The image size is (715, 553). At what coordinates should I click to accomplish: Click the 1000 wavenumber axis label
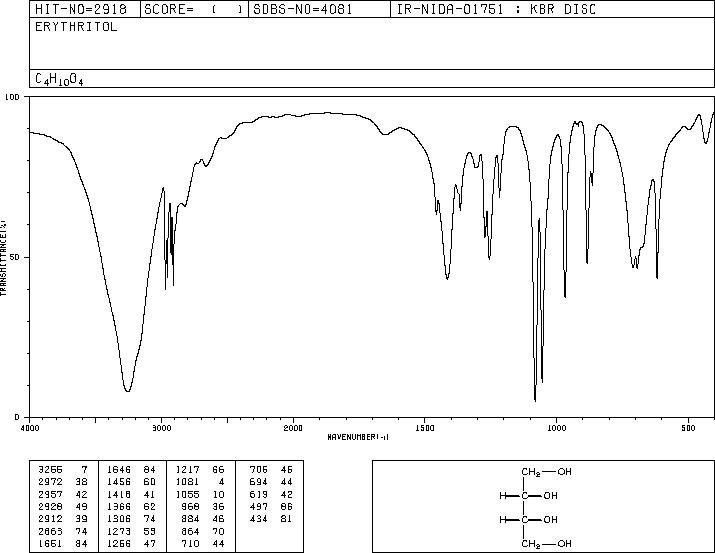pos(556,428)
